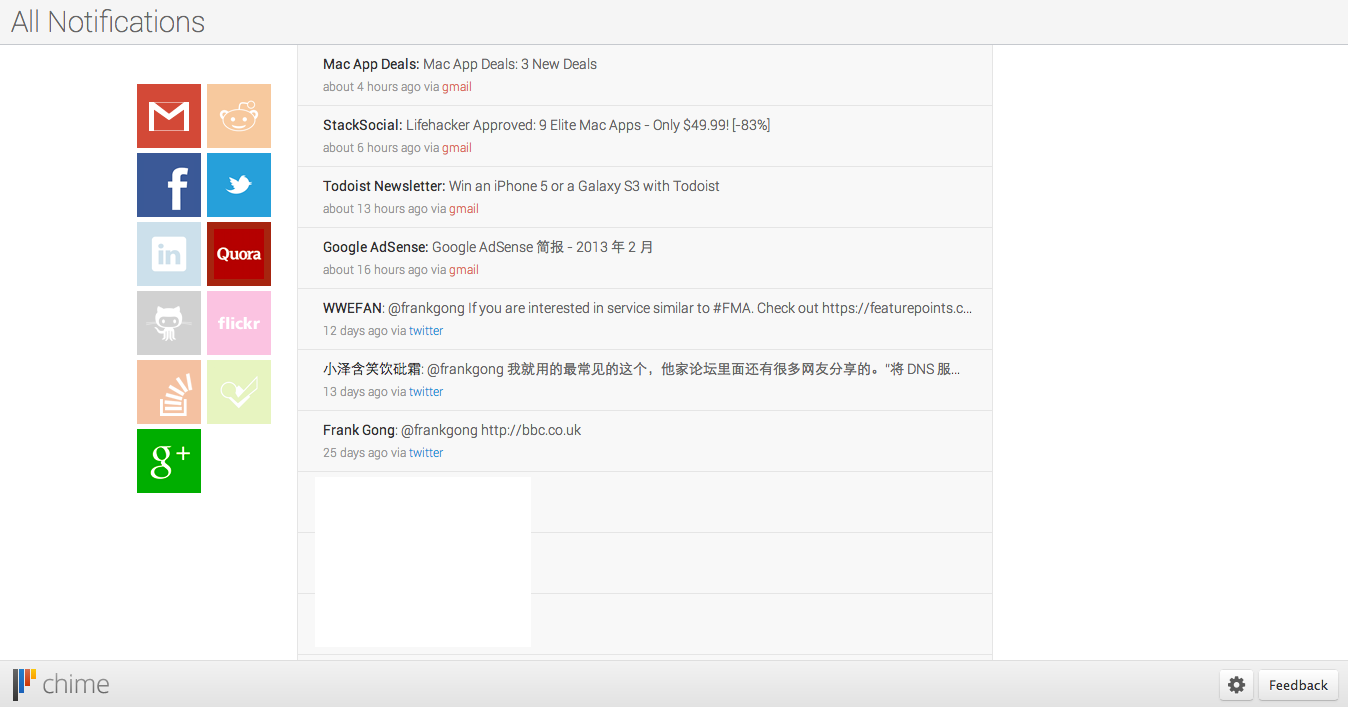
Task: Open the Todoist Newsletter notification
Action: click(645, 197)
